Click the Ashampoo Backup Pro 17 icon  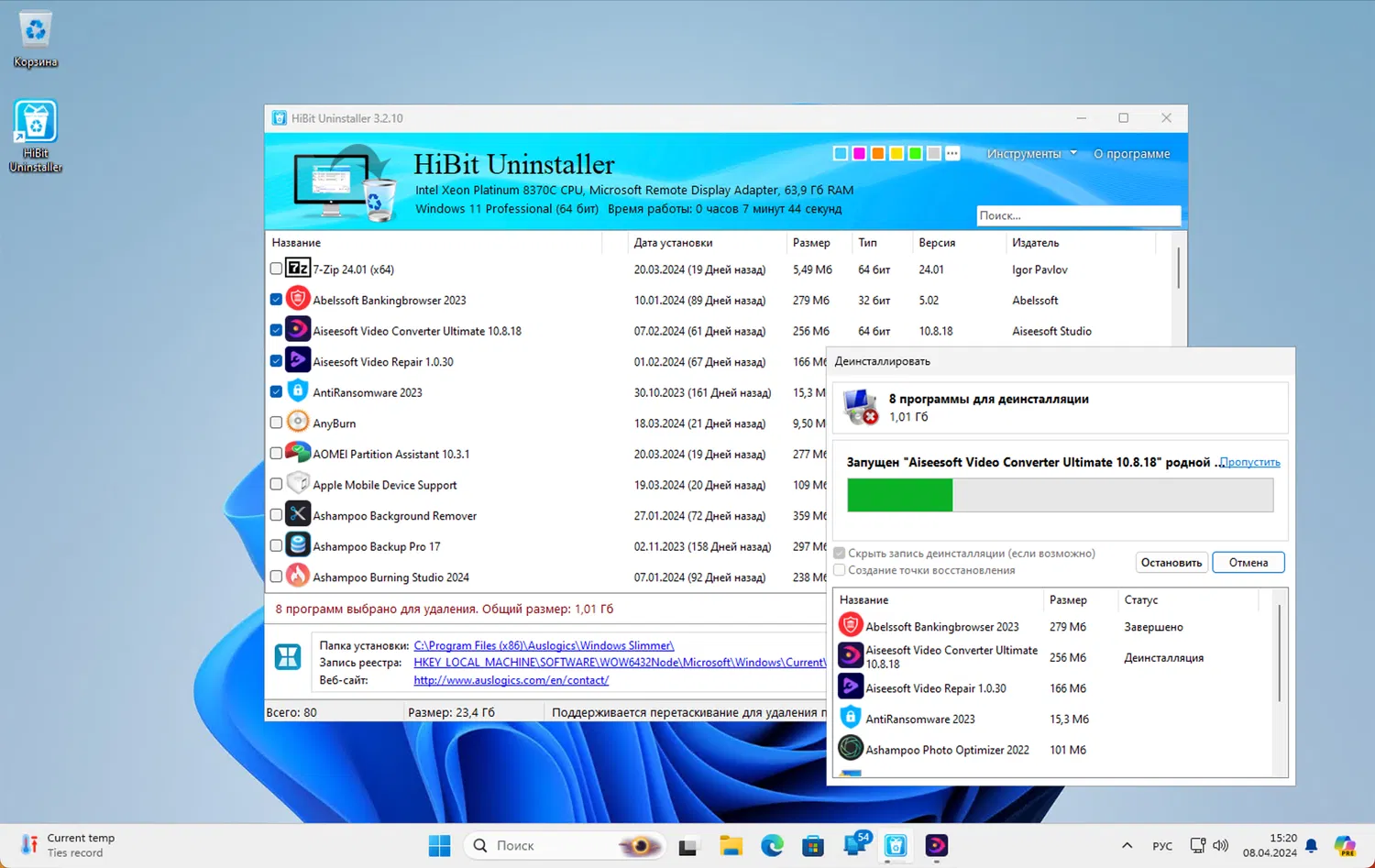298,545
